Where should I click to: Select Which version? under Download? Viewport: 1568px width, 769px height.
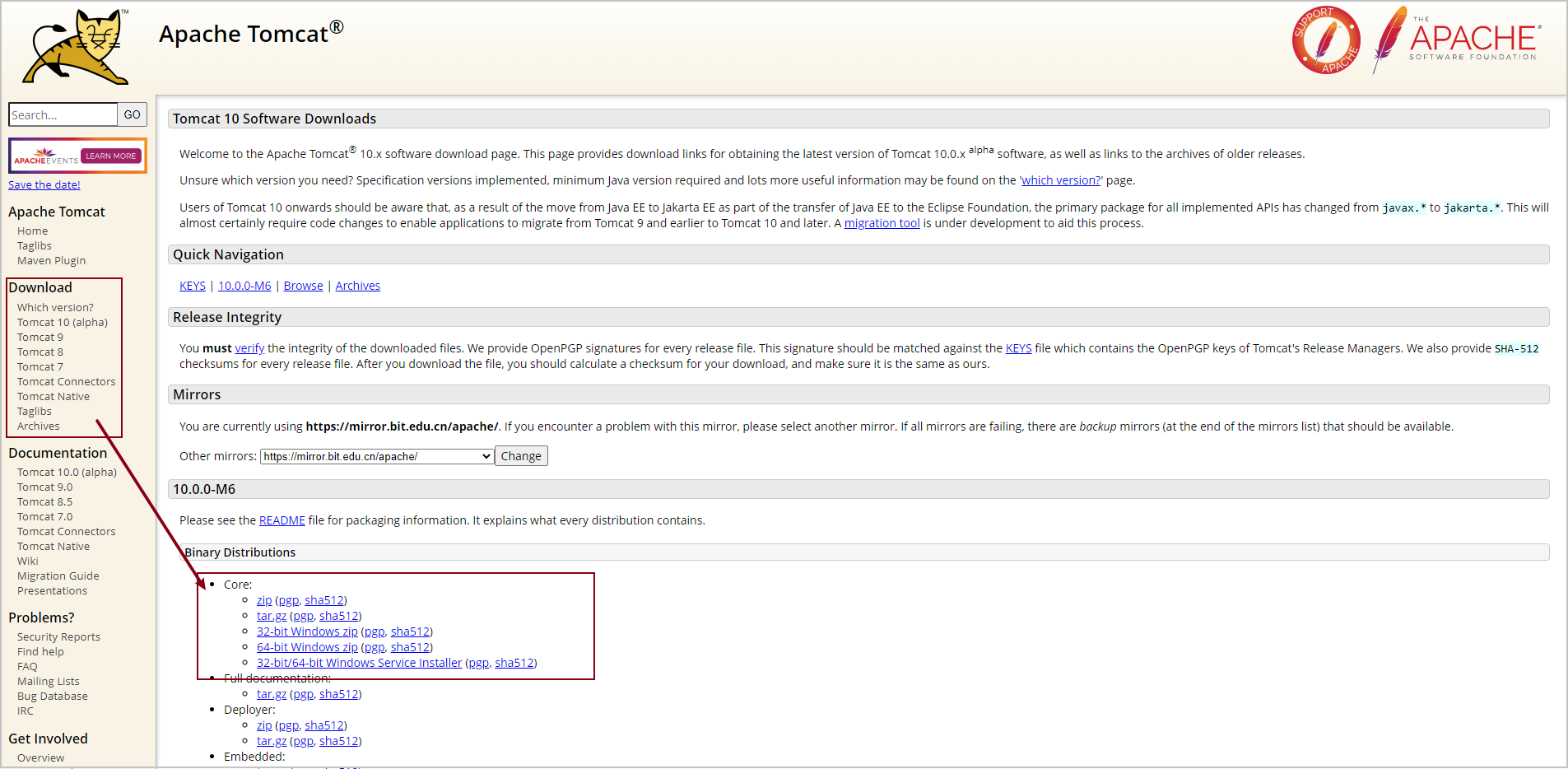pyautogui.click(x=55, y=308)
